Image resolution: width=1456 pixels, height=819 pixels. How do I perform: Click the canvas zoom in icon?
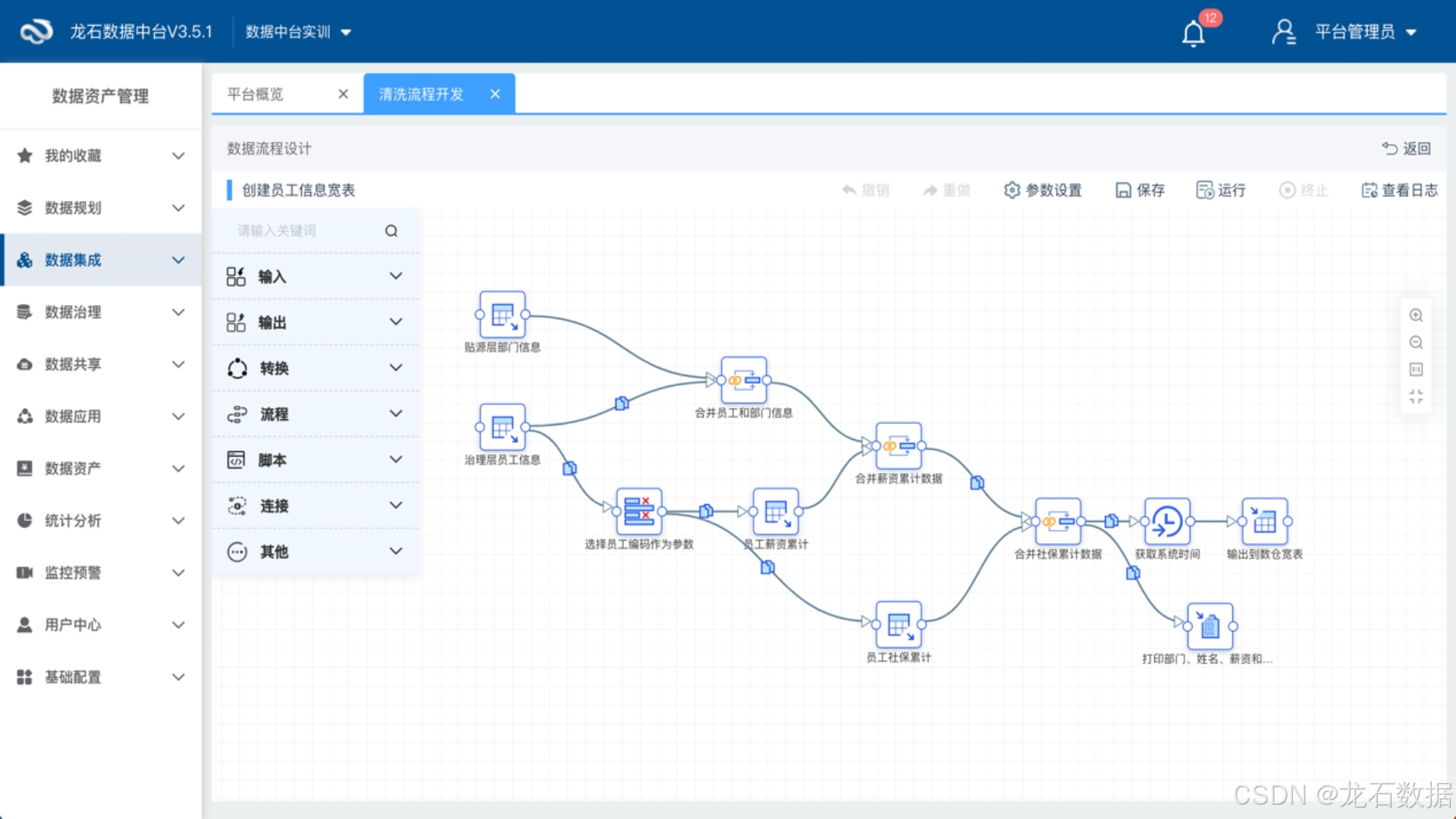tap(1416, 315)
